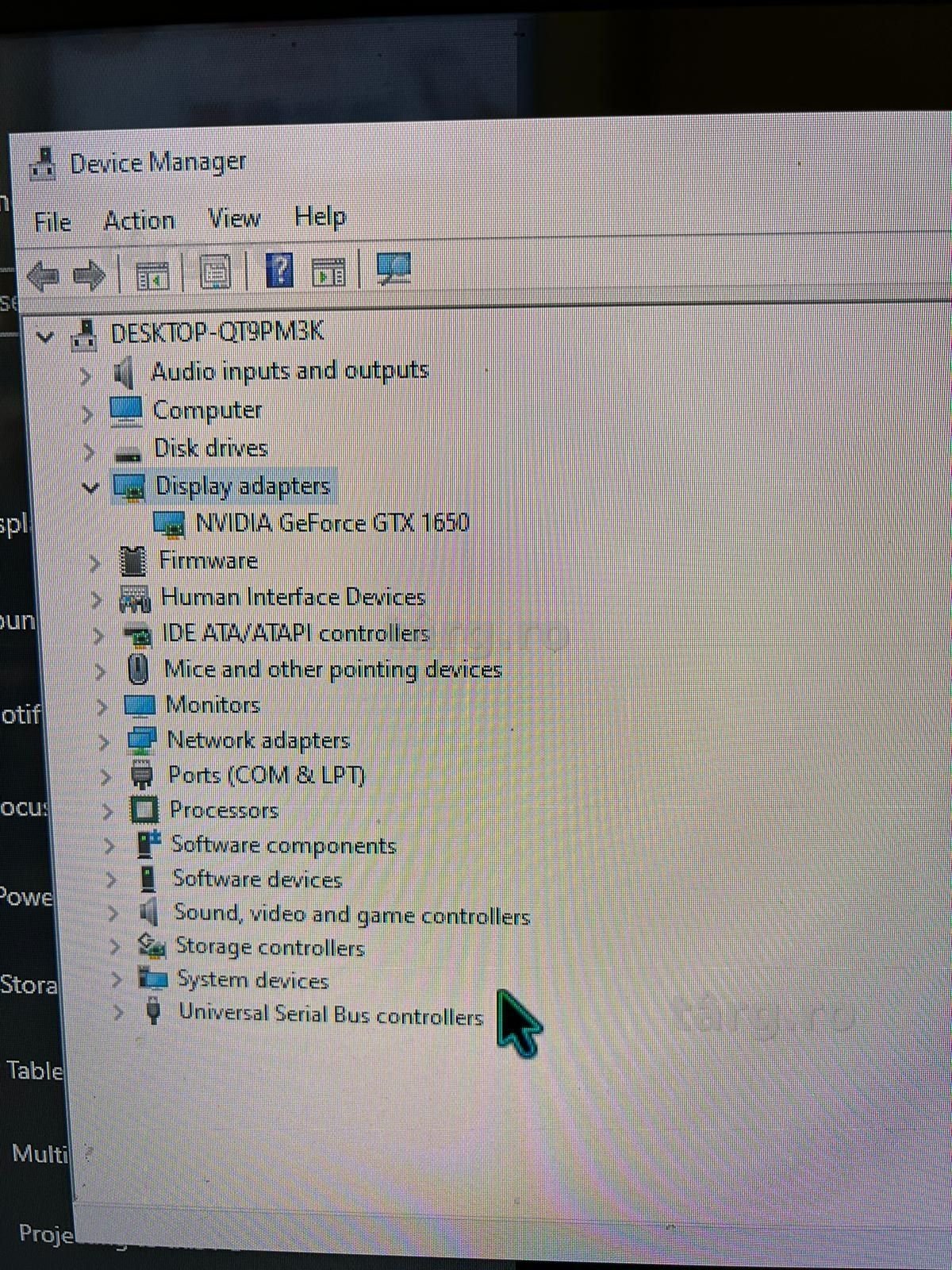Click Sound, video and game controllers icon

click(149, 913)
